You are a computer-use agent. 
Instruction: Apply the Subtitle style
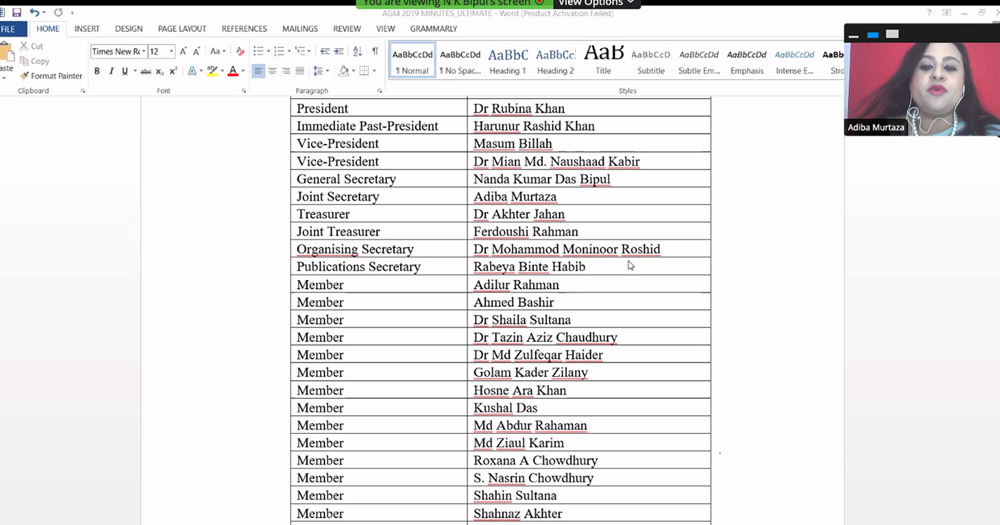(x=651, y=61)
